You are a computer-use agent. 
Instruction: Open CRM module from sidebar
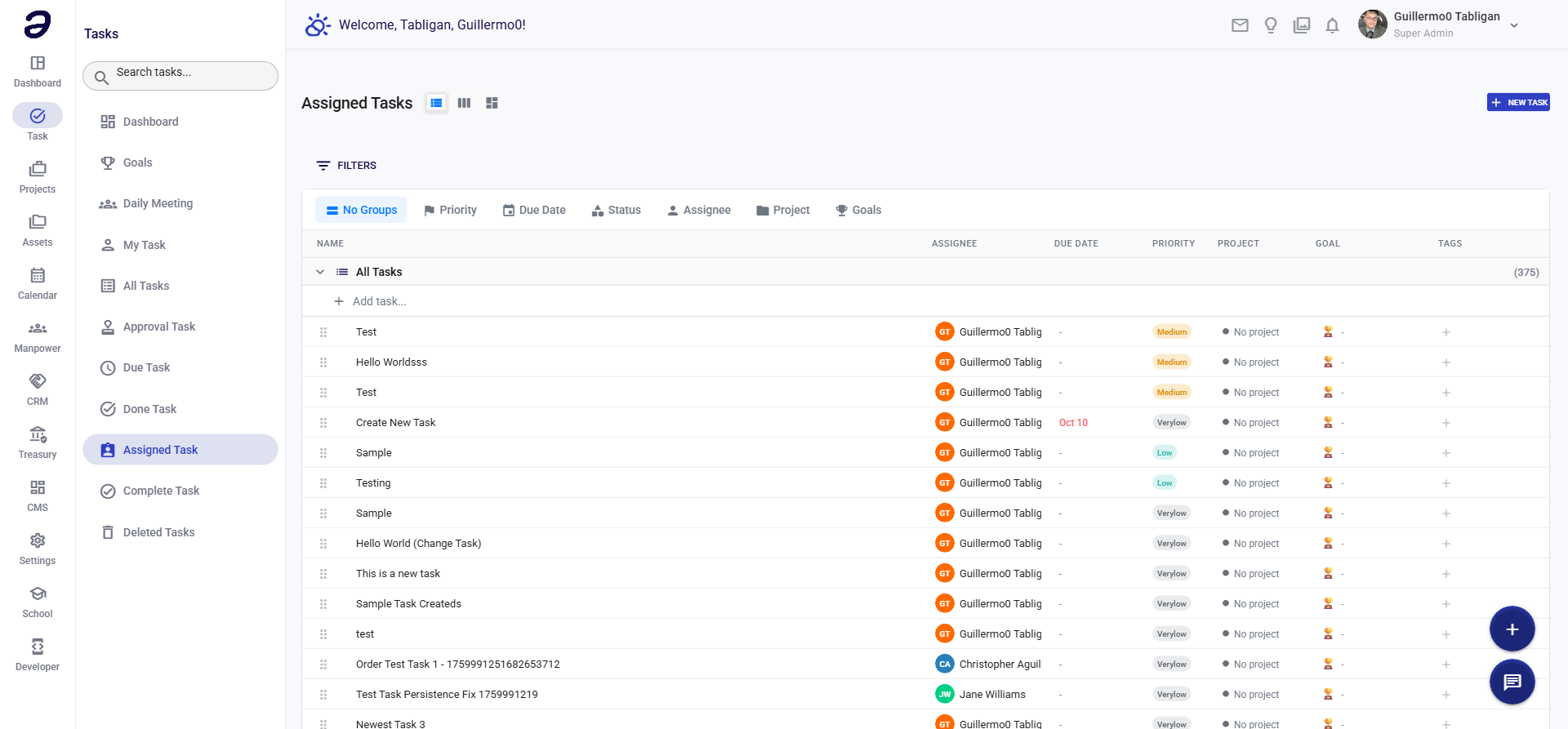coord(38,389)
